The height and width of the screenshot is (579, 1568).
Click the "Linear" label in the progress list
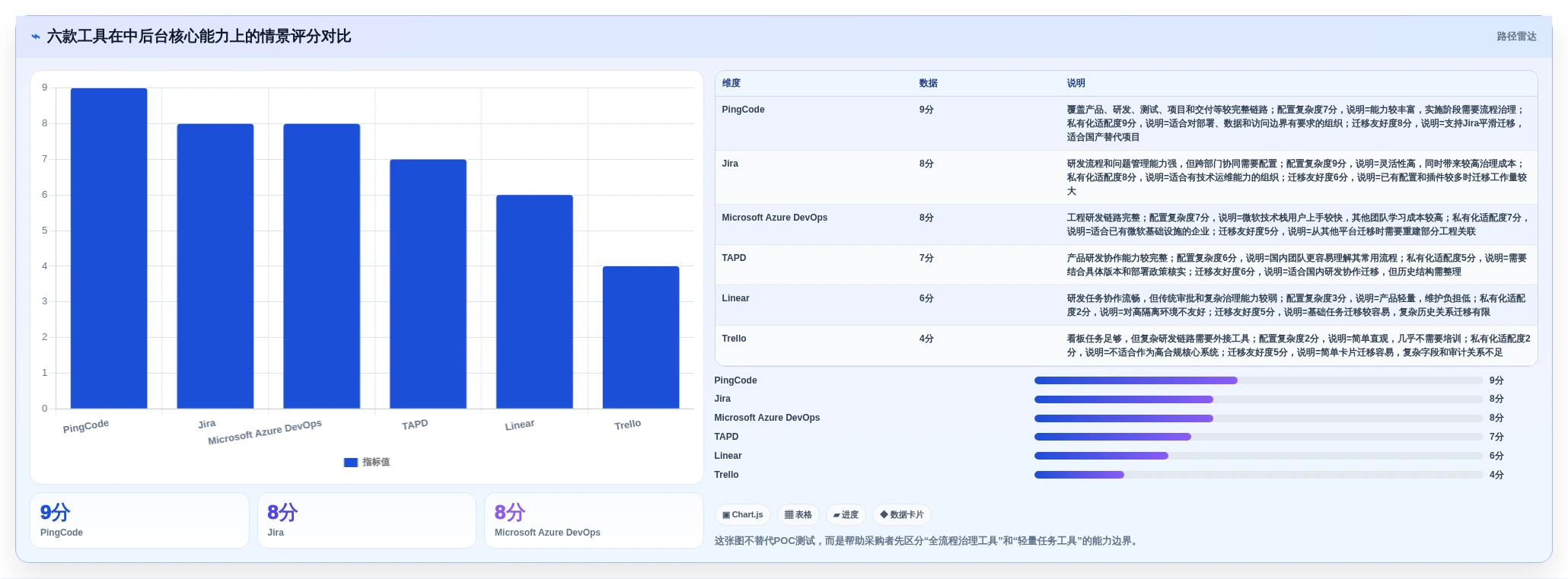pyautogui.click(x=728, y=456)
